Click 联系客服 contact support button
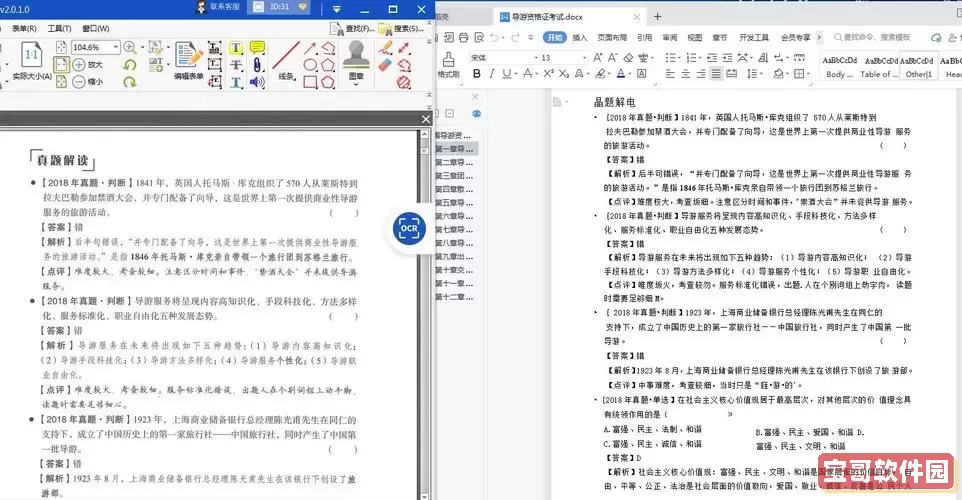The width and height of the screenshot is (962, 500). pyautogui.click(x=218, y=7)
